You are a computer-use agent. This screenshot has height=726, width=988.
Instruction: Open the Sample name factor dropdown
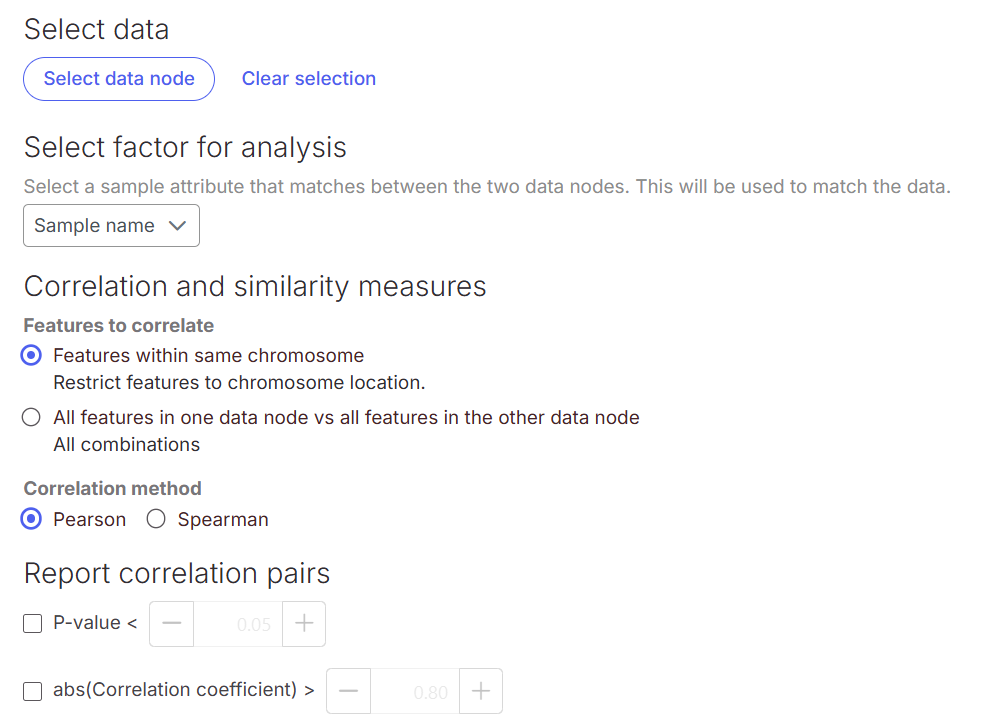pyautogui.click(x=111, y=226)
